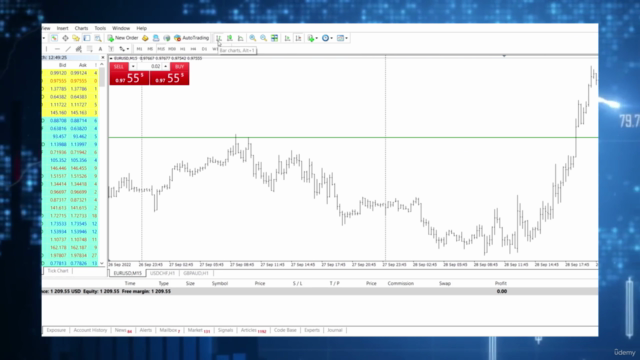Viewport: 640px width, 360px height.
Task: Open the Tools menu
Action: [x=100, y=28]
